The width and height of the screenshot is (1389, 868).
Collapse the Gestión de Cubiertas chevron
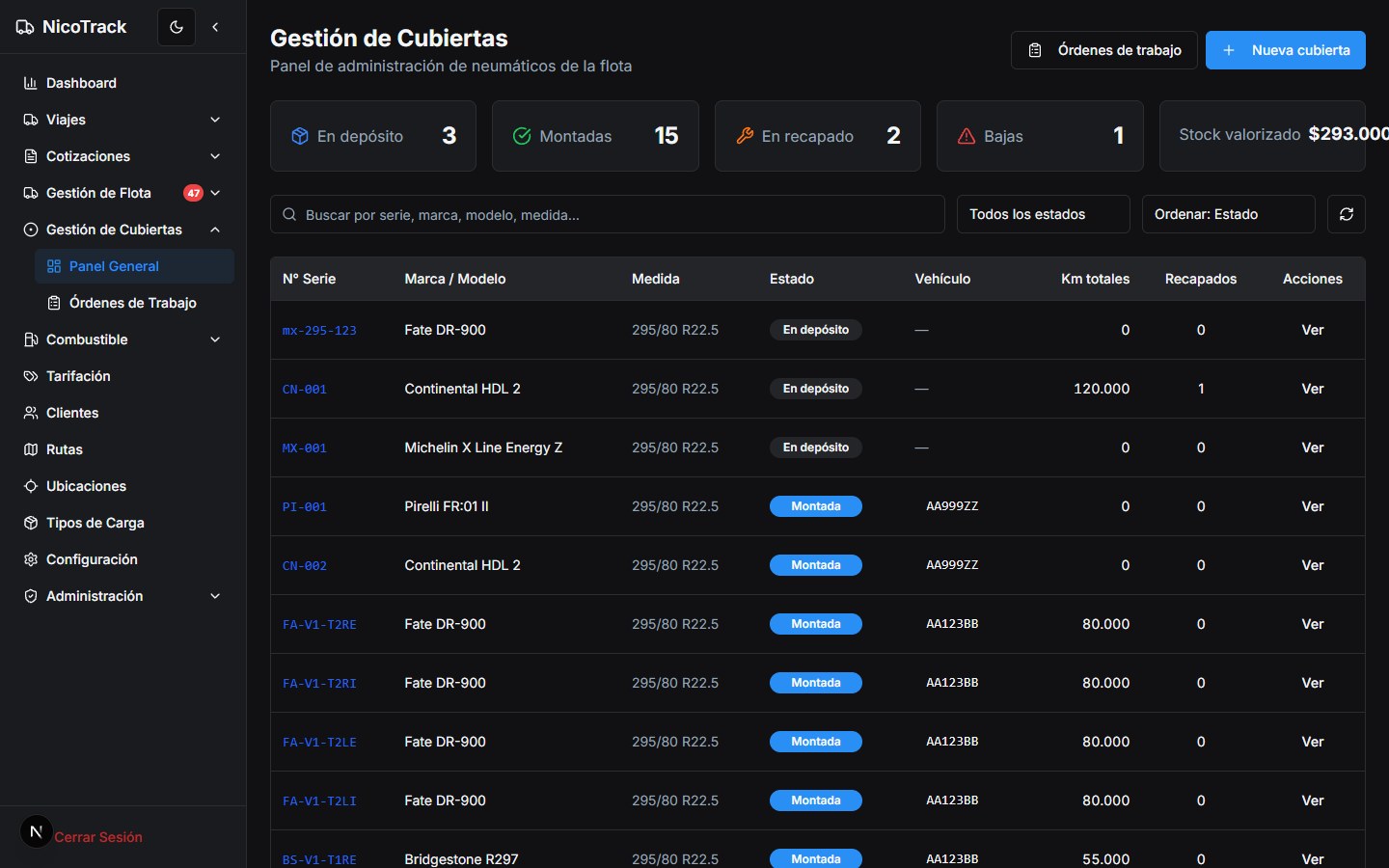tap(215, 230)
